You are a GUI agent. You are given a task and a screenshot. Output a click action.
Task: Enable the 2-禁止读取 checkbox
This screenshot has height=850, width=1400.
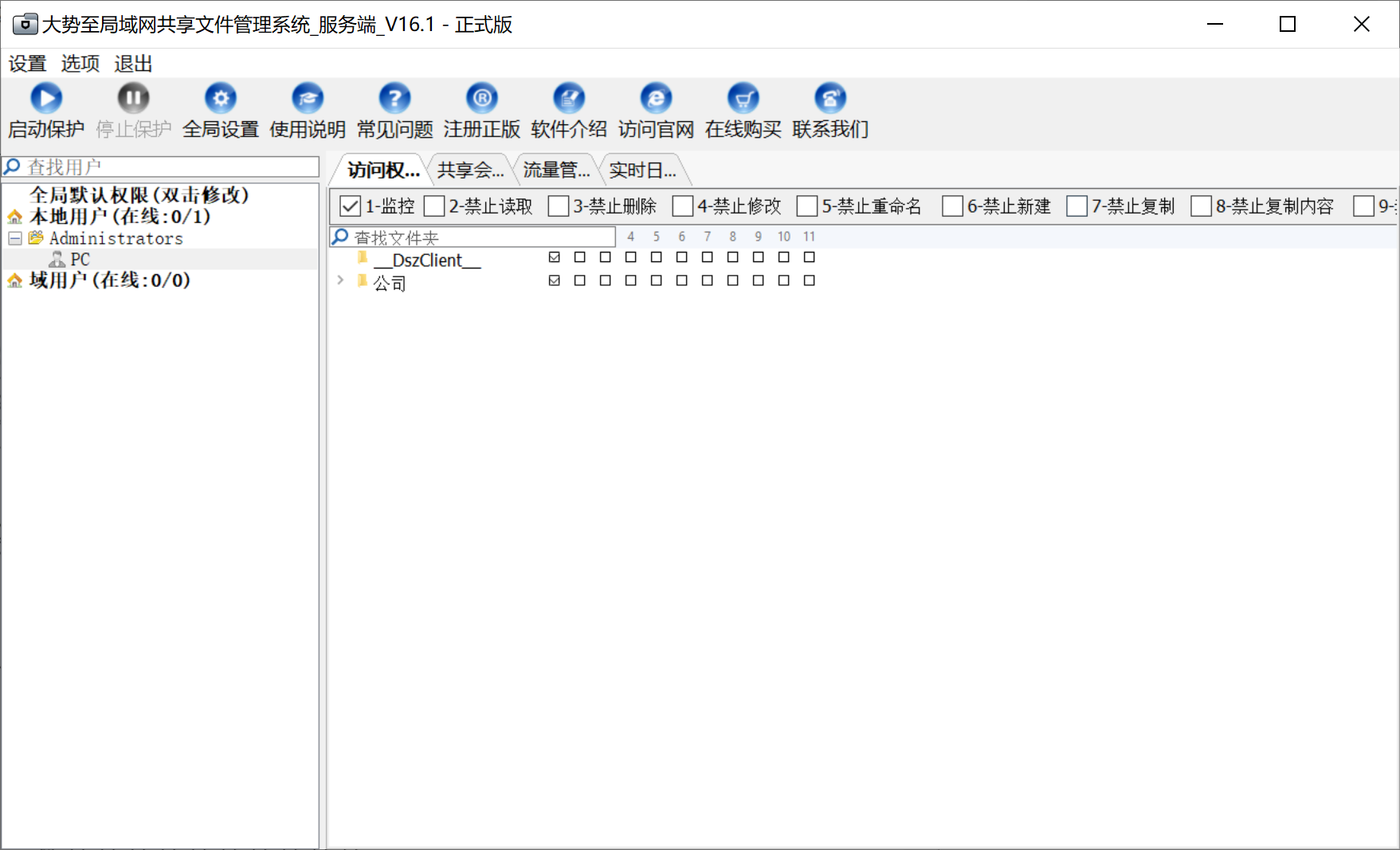click(434, 206)
